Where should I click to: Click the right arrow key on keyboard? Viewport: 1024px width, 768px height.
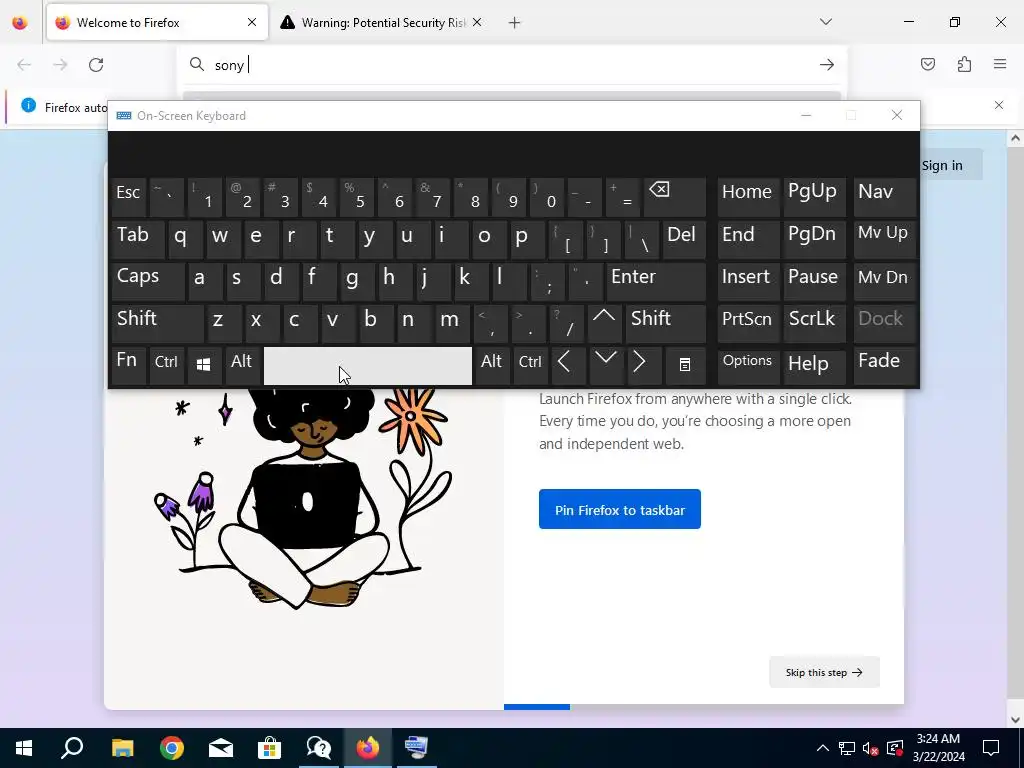644,364
